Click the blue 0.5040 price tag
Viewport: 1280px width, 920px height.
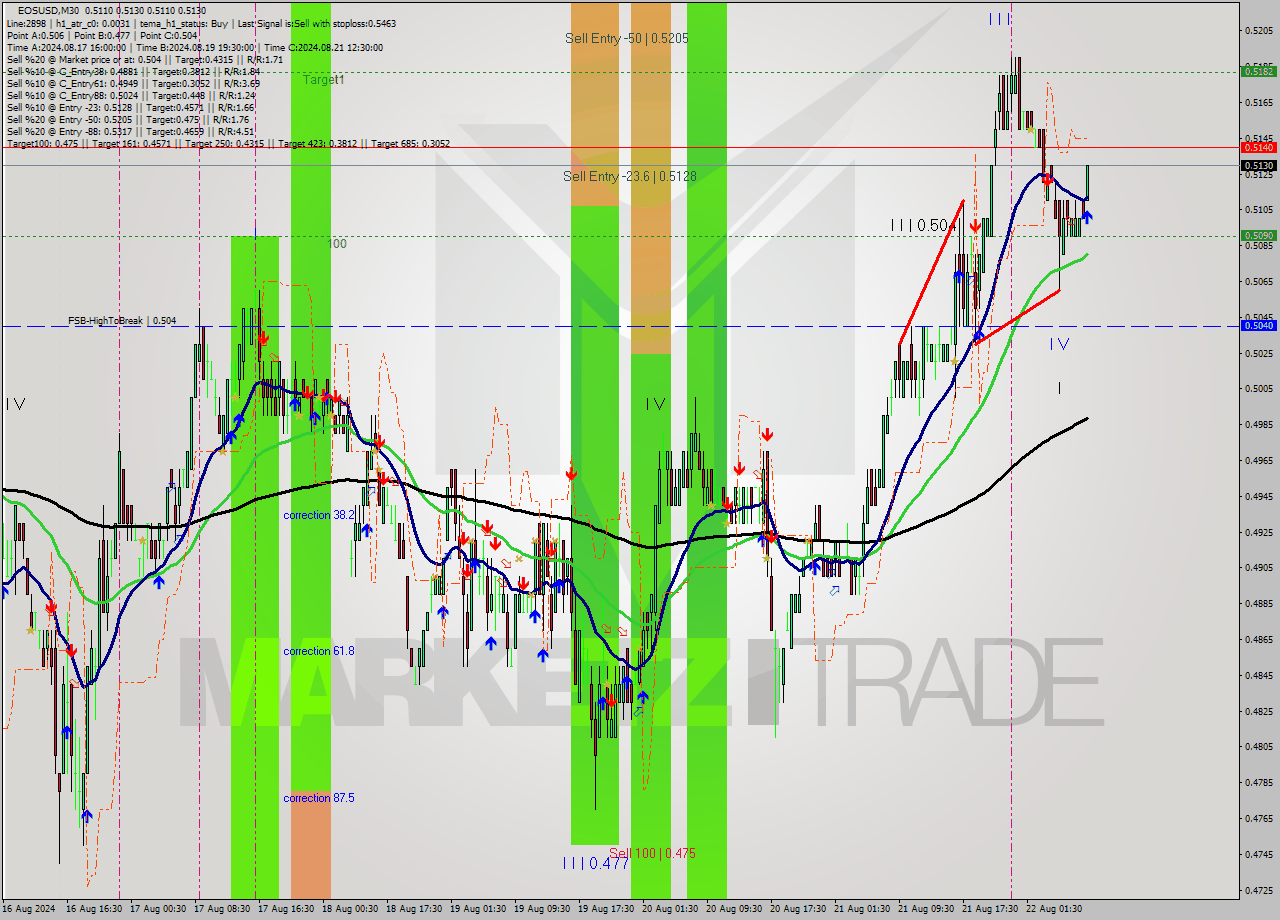[1258, 325]
